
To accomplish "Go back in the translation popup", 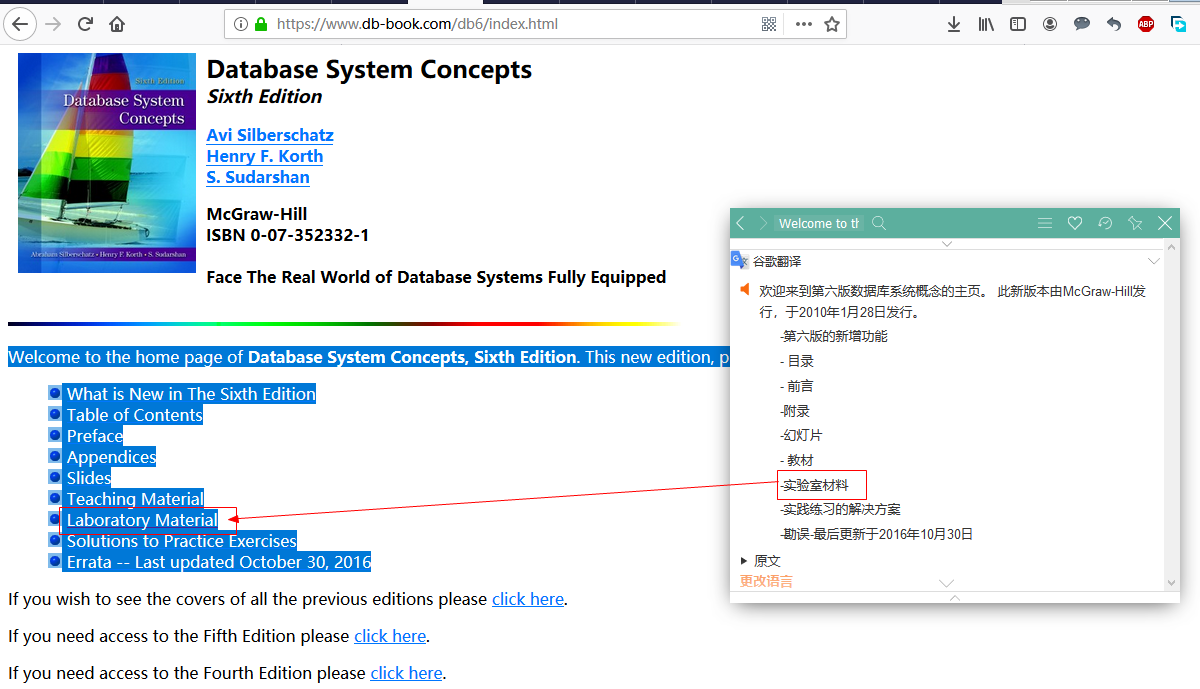I will coord(740,223).
